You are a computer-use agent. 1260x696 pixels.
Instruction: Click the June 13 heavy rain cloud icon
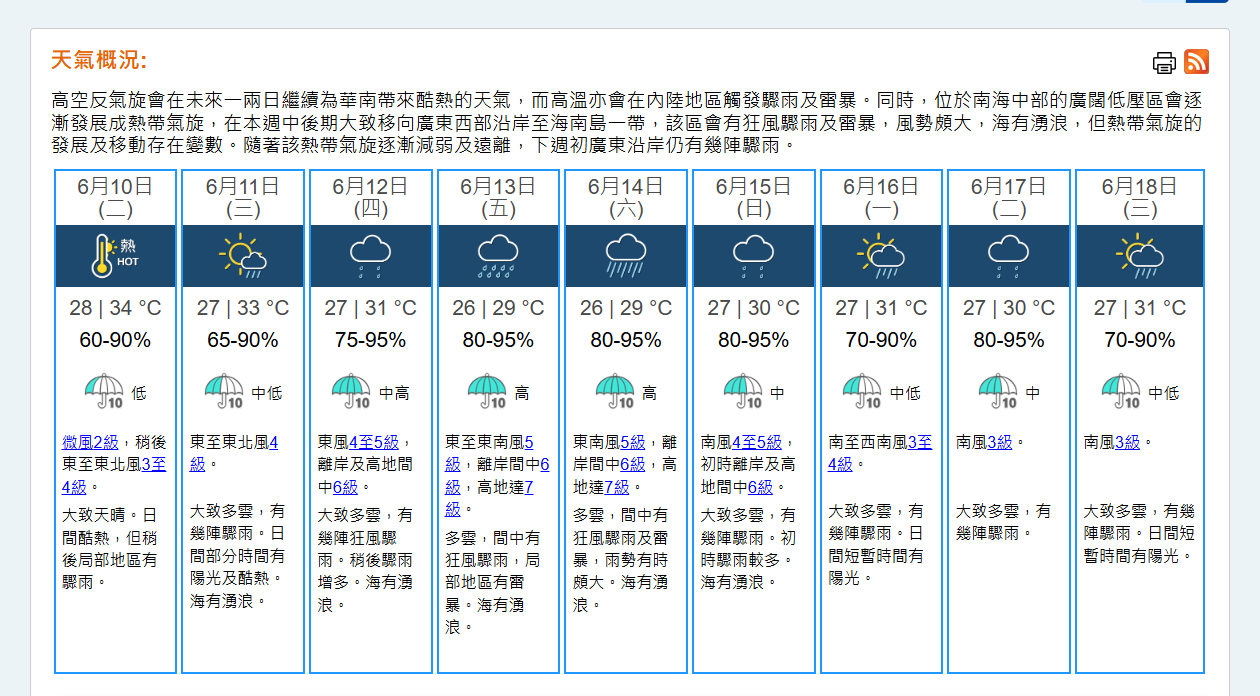[497, 256]
